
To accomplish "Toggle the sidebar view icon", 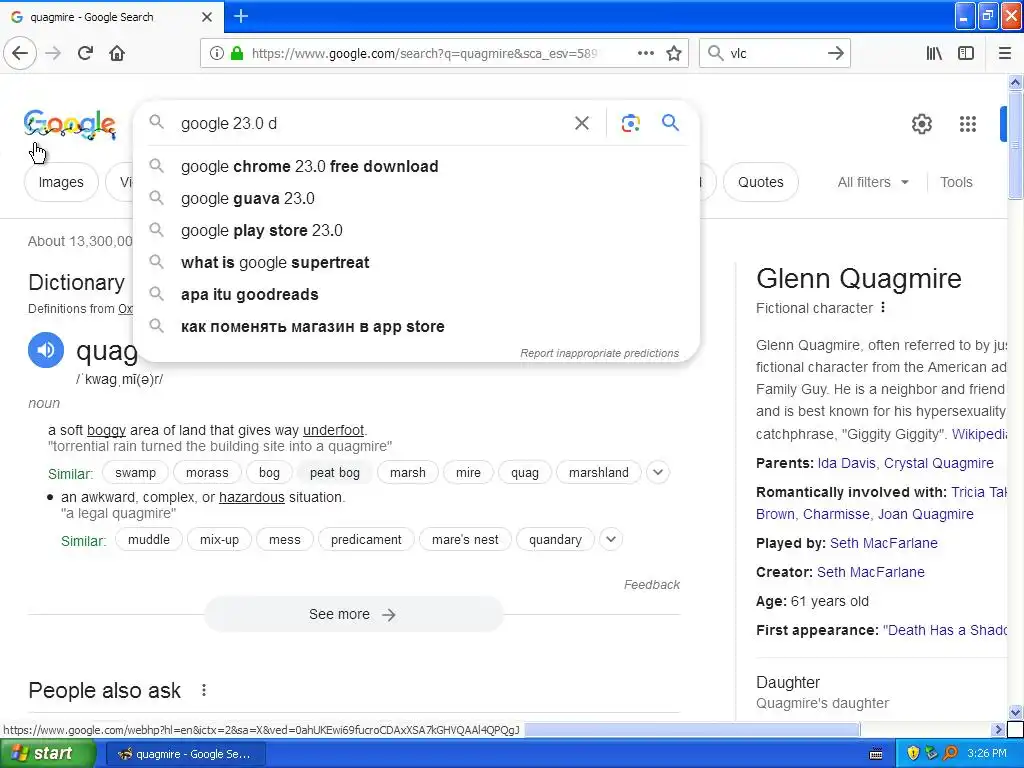I will click(x=966, y=54).
